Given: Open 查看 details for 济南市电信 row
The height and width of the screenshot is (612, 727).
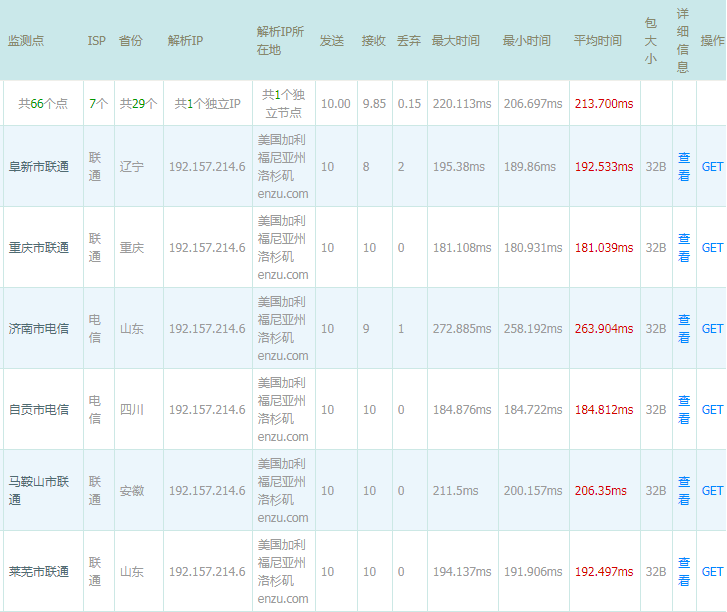Looking at the screenshot, I should [684, 328].
